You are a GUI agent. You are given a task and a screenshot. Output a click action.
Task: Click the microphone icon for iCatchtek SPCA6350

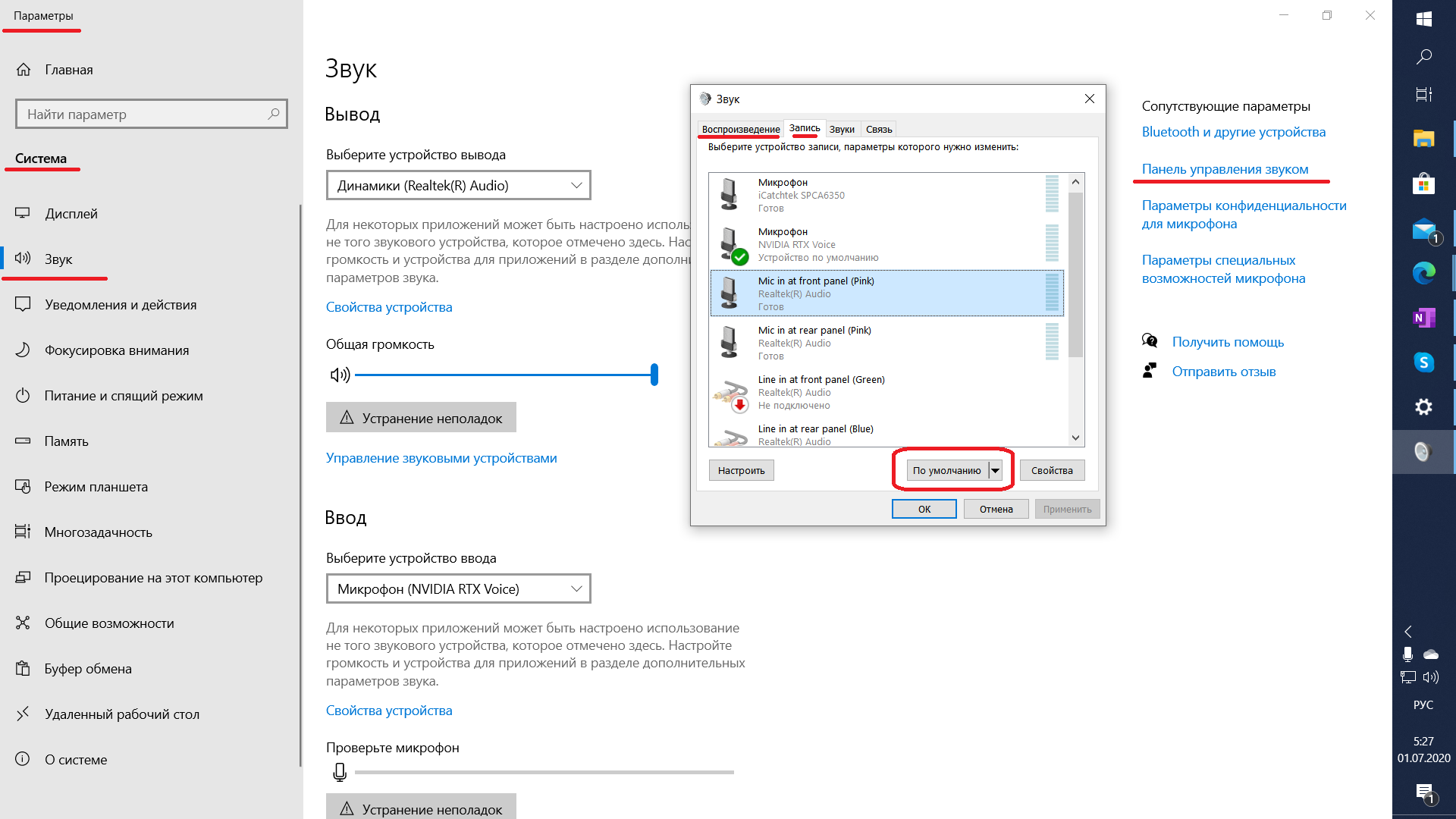(x=729, y=194)
